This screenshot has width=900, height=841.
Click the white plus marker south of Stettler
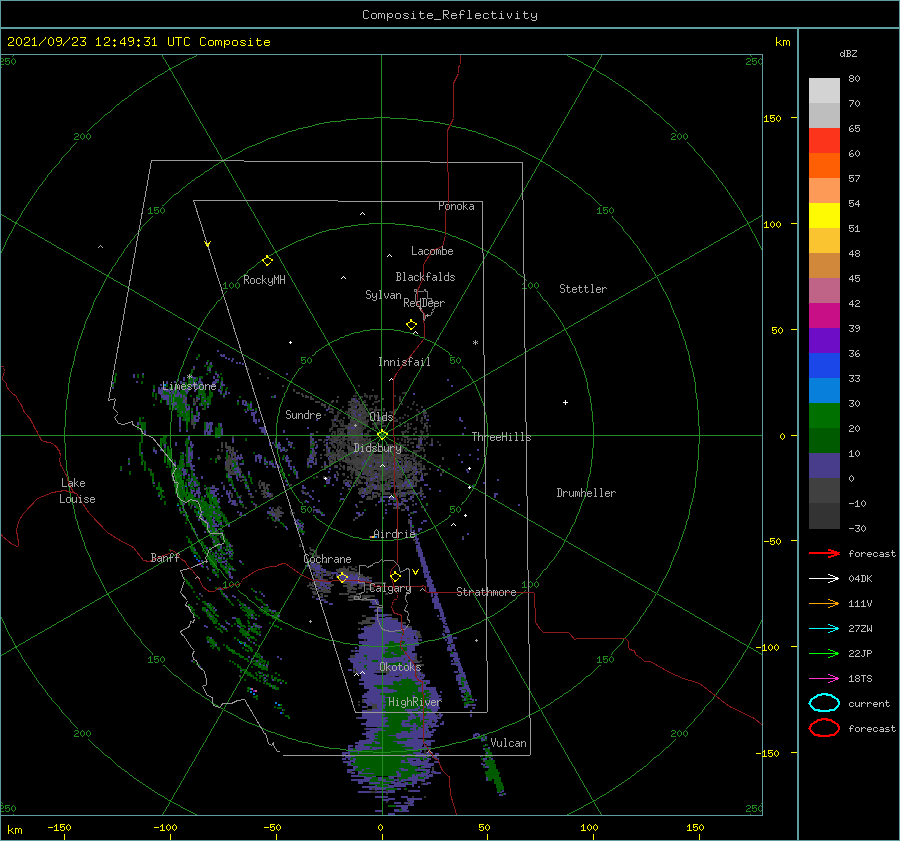(565, 402)
